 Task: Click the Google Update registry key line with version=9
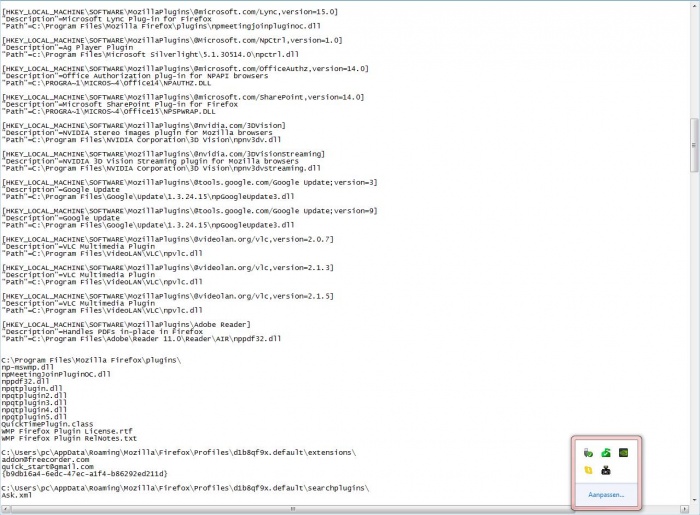[189, 211]
